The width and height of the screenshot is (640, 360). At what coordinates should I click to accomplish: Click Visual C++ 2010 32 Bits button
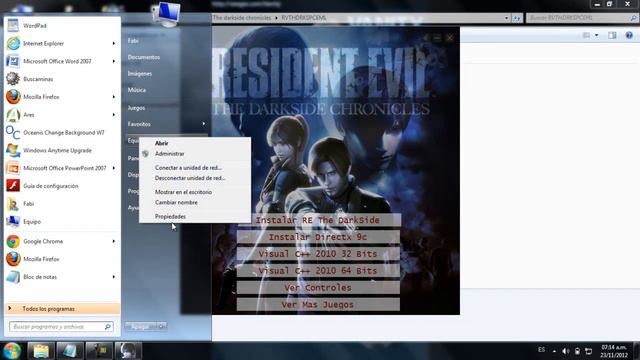318,254
